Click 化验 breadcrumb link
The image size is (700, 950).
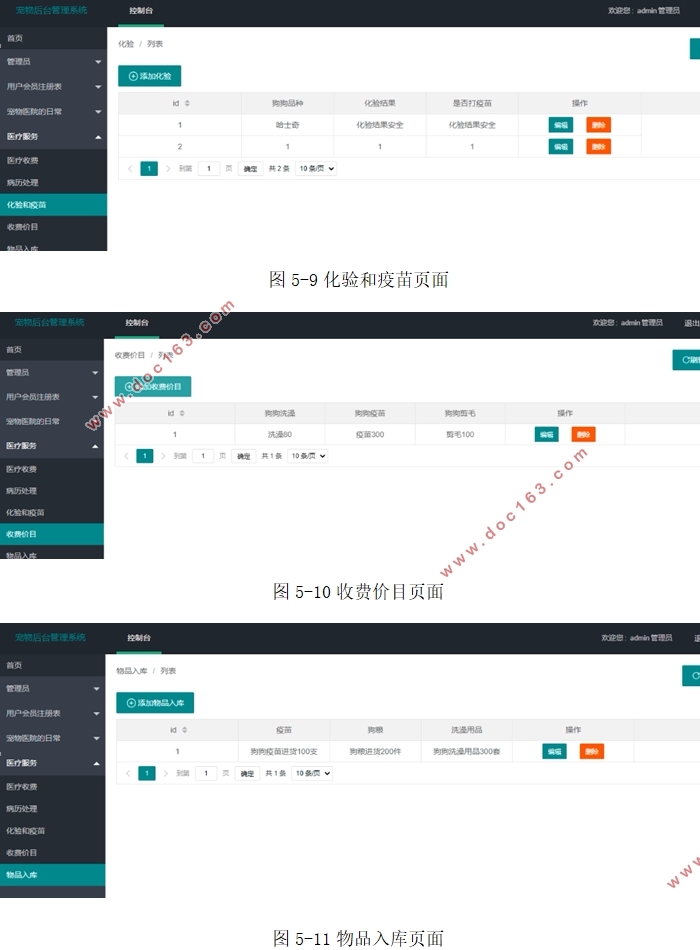126,44
